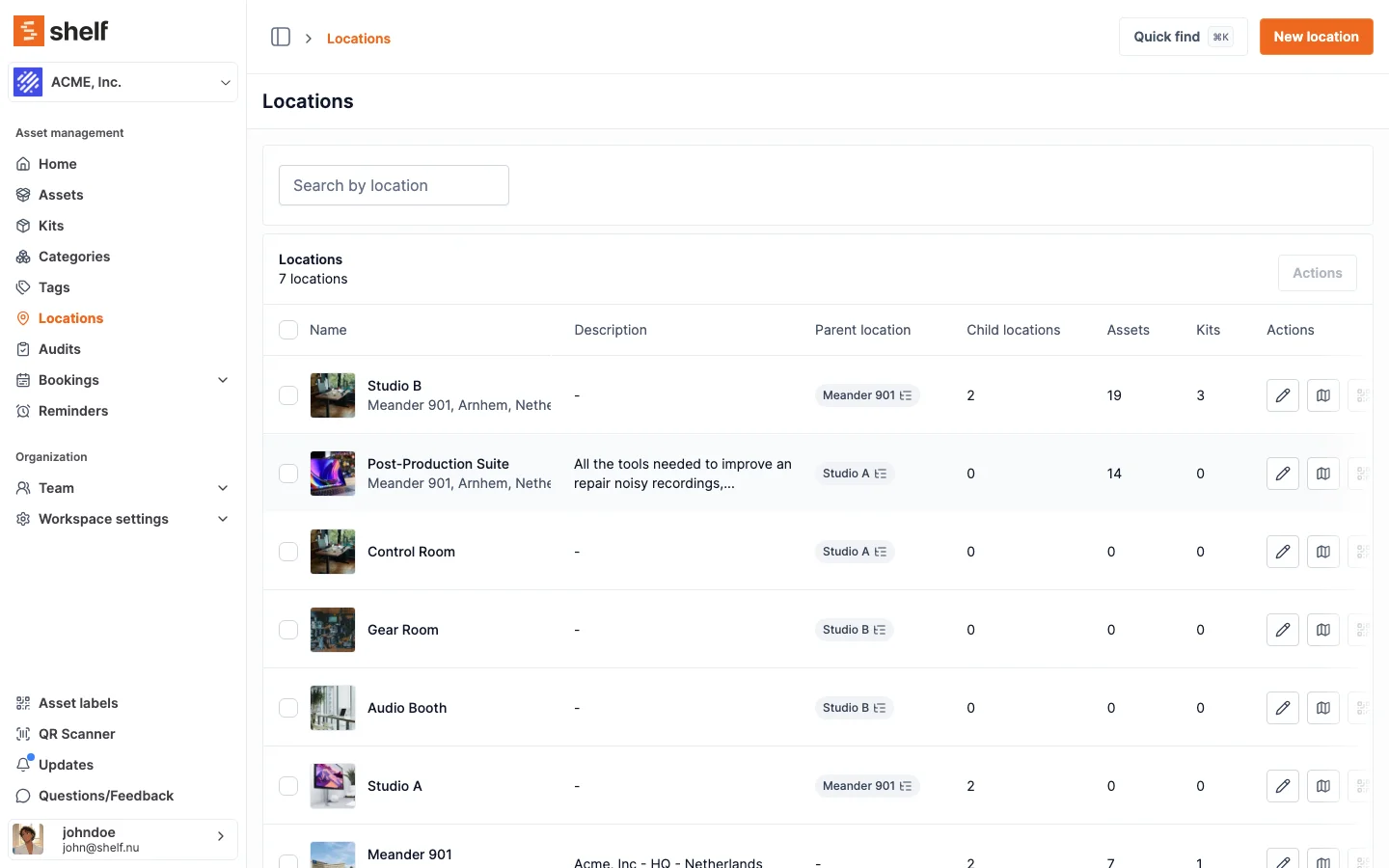Screen dimensions: 1389x868
Task: Select the Audio Booth row checkbox
Action: tap(288, 708)
